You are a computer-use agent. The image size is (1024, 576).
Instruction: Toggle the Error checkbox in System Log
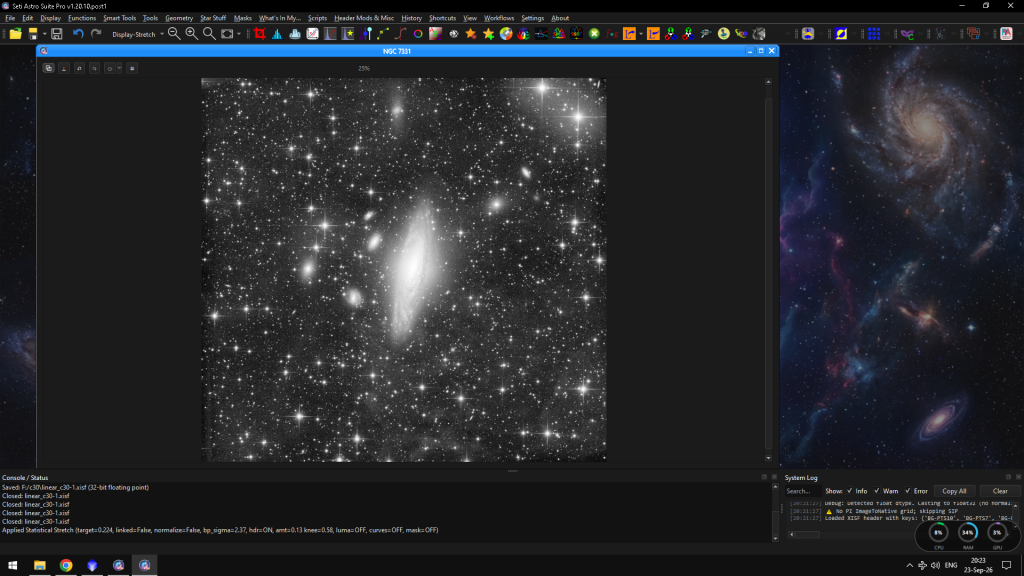(908, 491)
